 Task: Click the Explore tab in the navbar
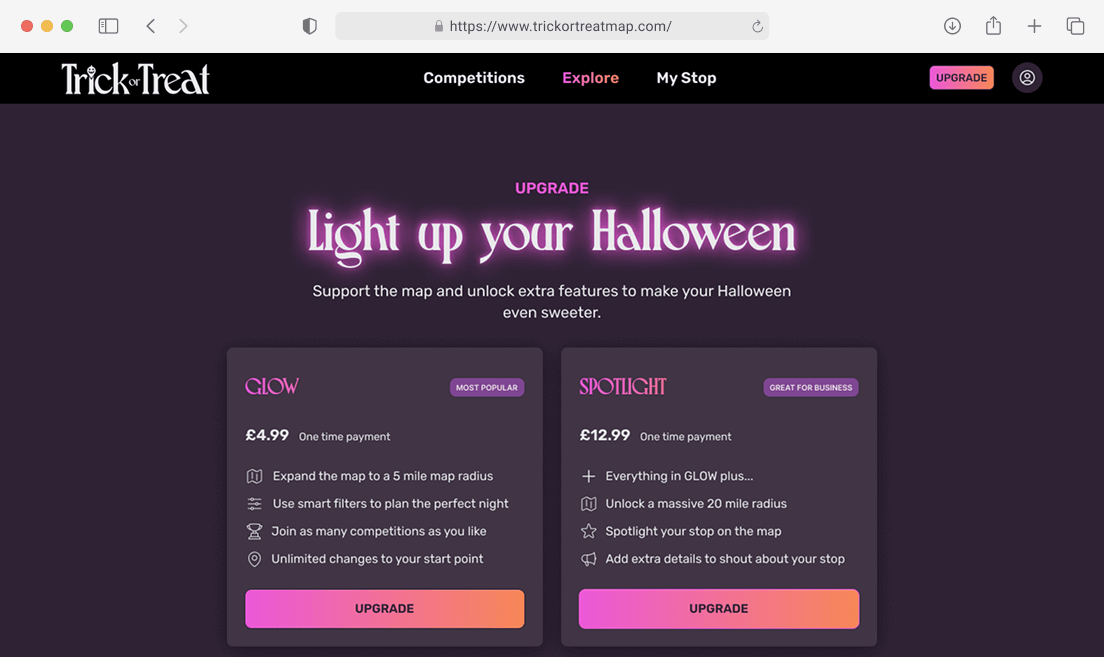point(590,77)
